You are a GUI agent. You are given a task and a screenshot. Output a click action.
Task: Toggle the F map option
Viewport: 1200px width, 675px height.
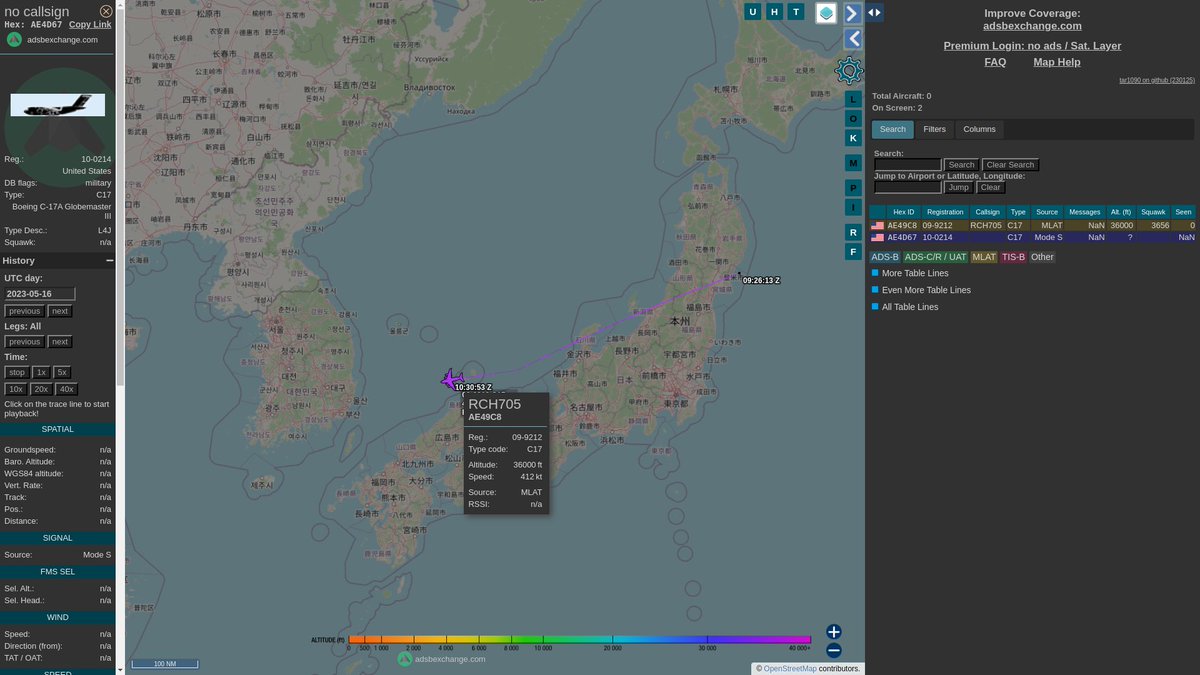pyautogui.click(x=853, y=252)
